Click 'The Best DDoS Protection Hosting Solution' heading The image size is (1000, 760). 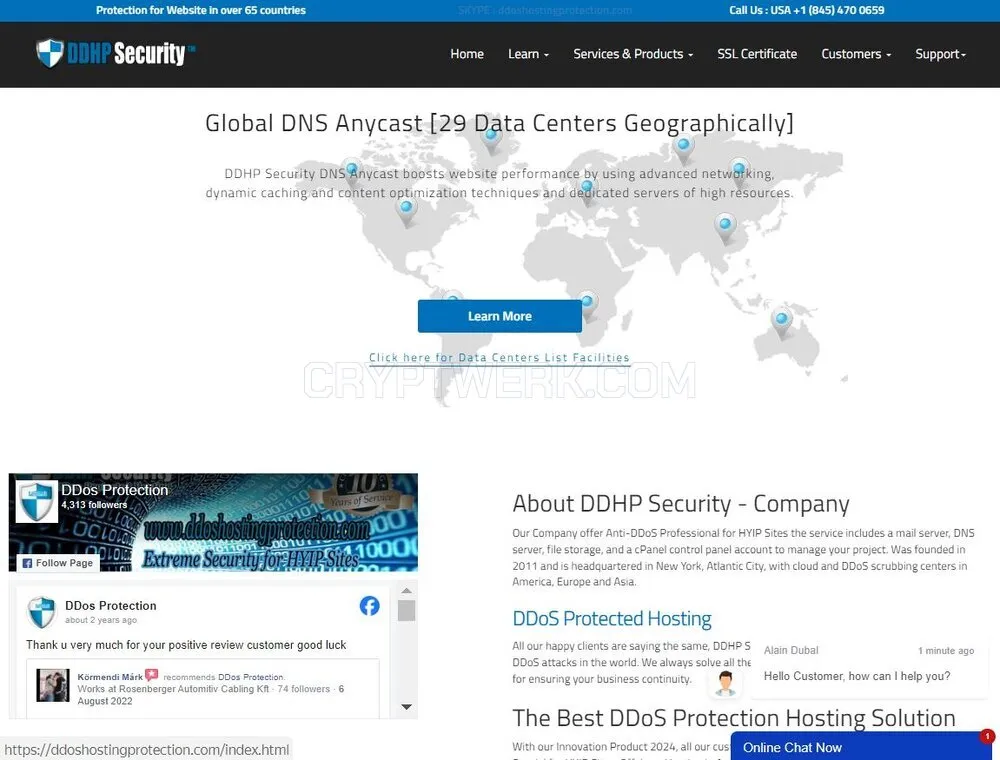click(733, 718)
